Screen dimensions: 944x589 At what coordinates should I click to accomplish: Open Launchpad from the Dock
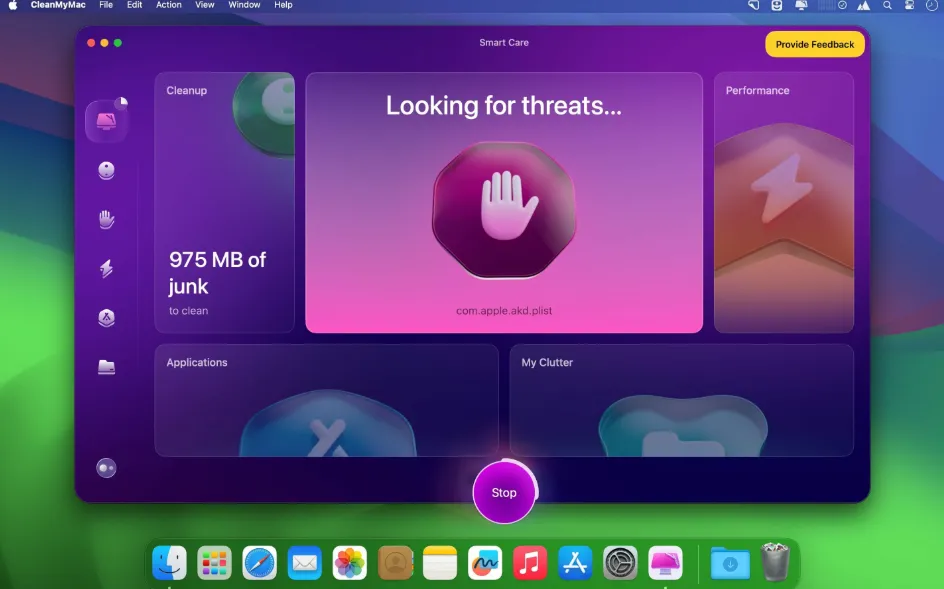click(214, 563)
